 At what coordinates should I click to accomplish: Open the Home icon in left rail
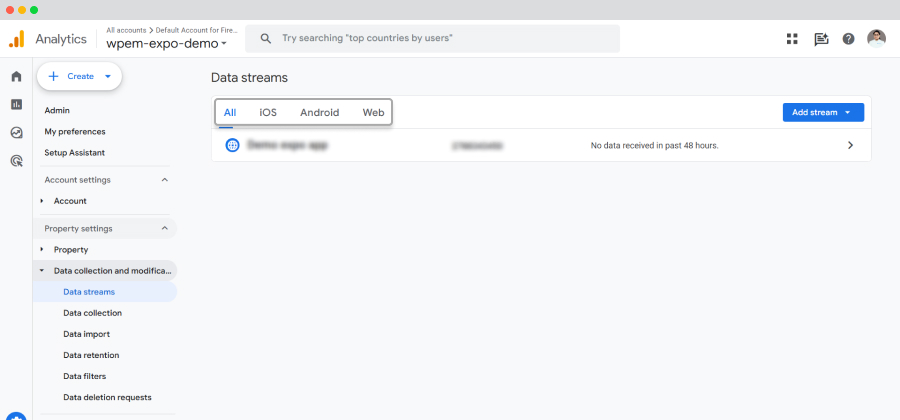pyautogui.click(x=16, y=76)
